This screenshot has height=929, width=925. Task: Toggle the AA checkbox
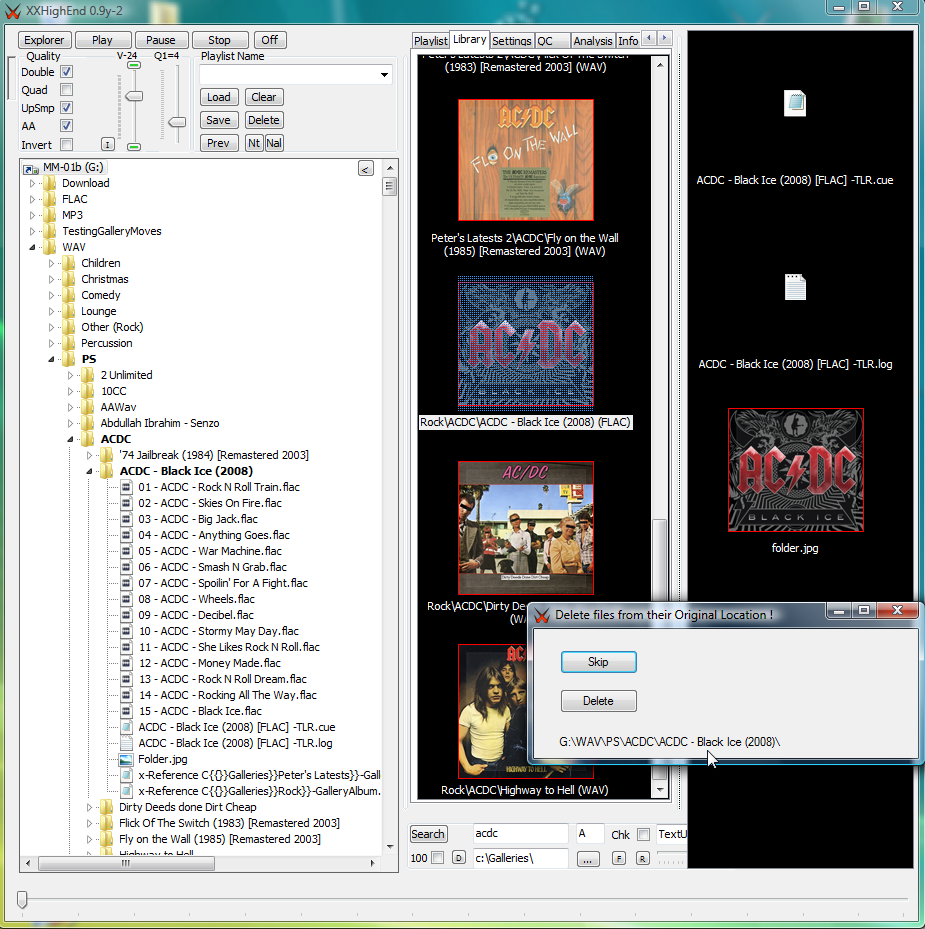66,126
